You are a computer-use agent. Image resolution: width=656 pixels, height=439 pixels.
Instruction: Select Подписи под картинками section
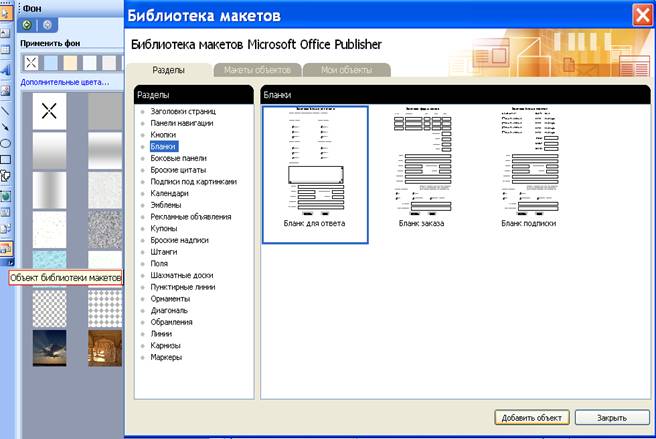[x=194, y=182]
